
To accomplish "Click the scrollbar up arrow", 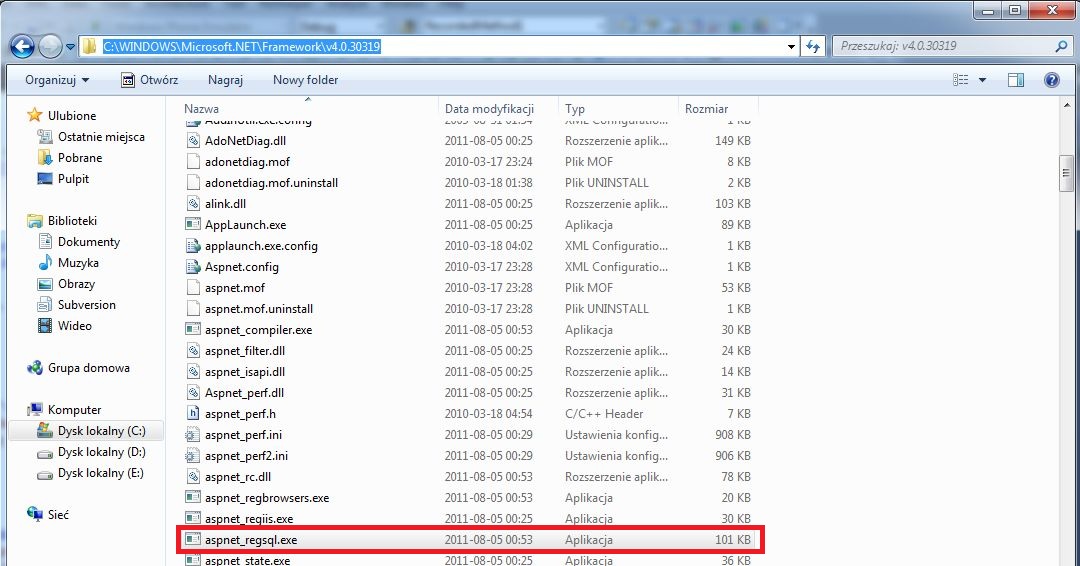I will [1066, 106].
